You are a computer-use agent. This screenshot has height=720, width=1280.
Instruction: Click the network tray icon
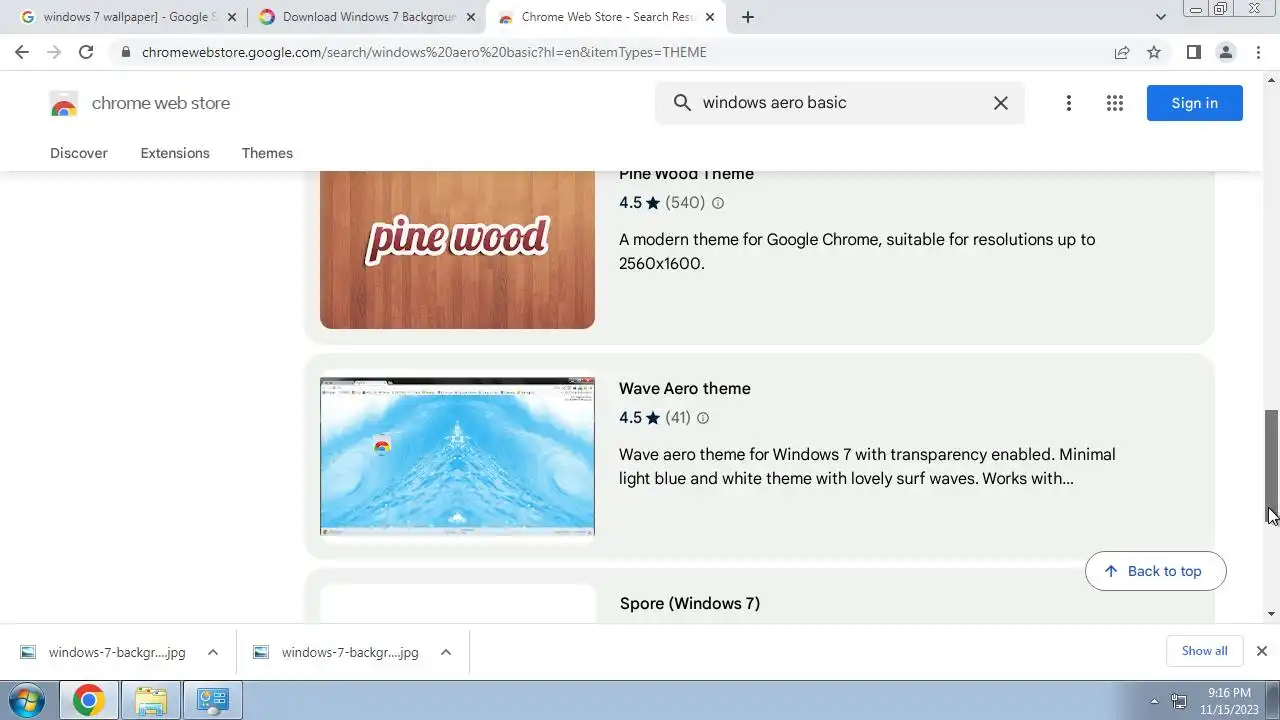pos(1179,701)
